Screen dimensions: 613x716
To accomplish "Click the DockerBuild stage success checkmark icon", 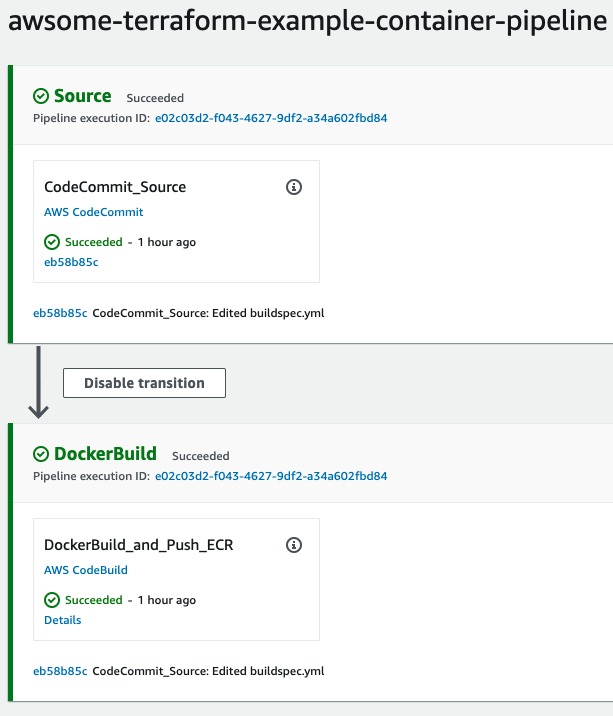I will 41,454.
